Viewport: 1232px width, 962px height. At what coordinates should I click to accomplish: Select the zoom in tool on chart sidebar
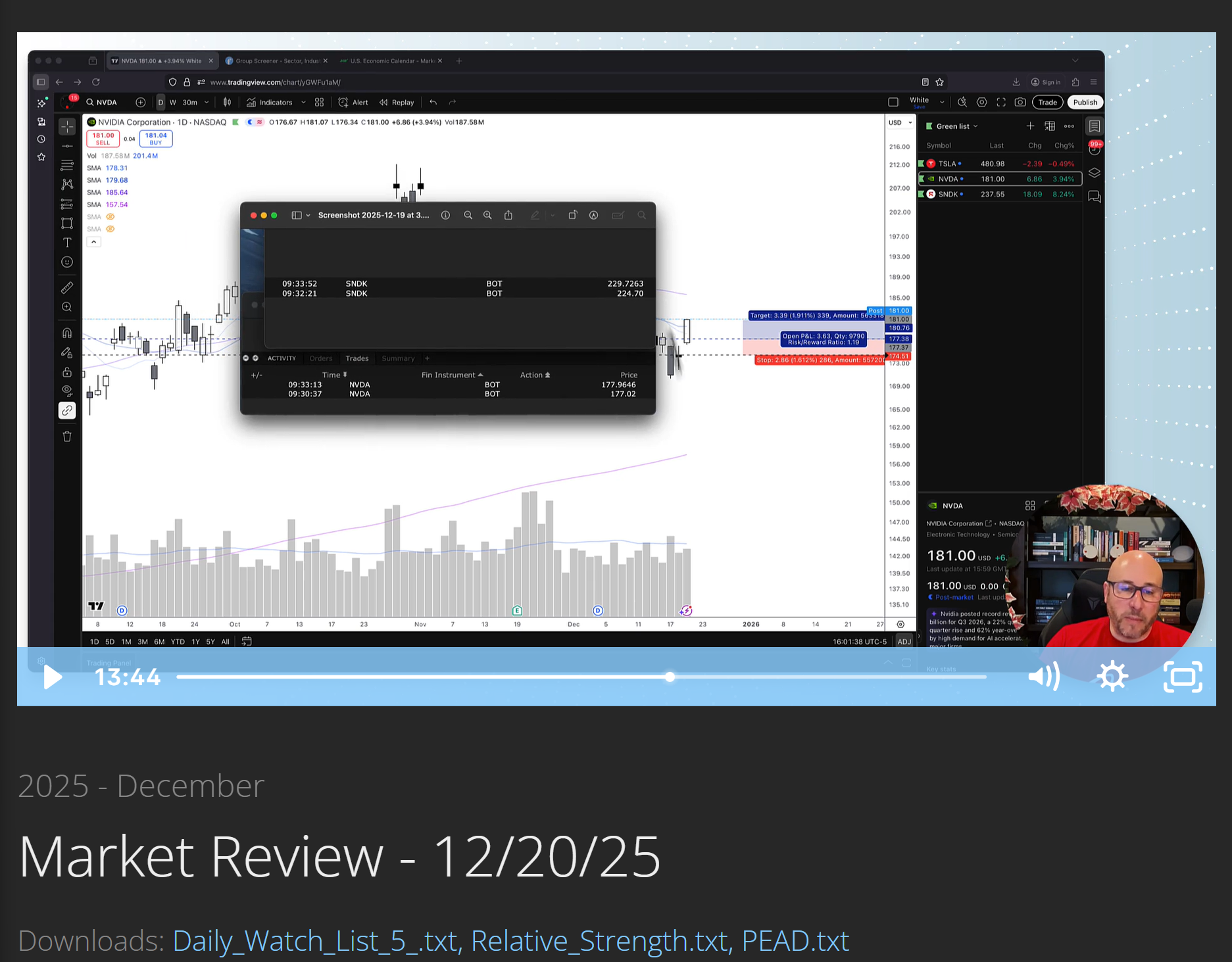[67, 307]
